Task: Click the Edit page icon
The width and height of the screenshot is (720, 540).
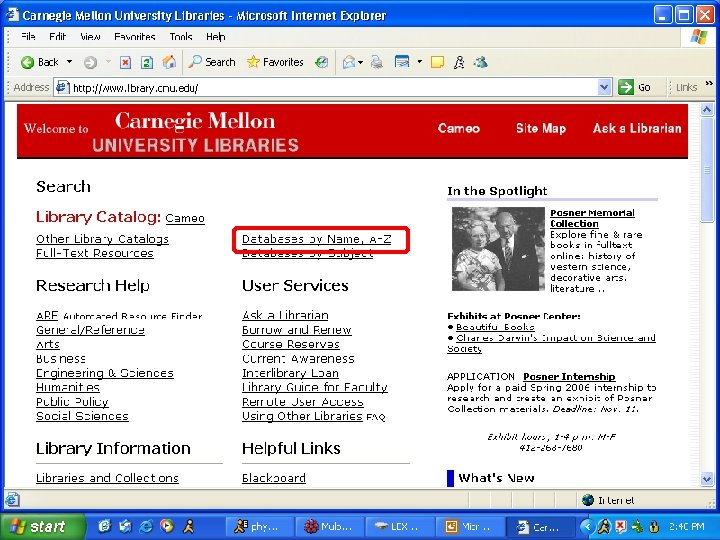Action: pos(402,62)
